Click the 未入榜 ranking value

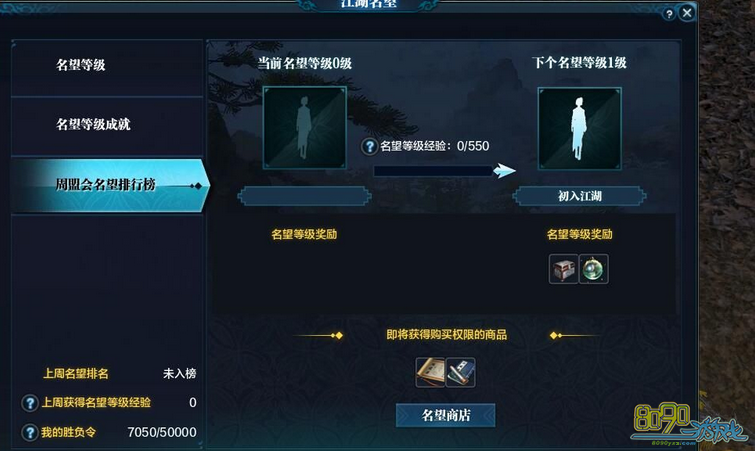(x=179, y=374)
